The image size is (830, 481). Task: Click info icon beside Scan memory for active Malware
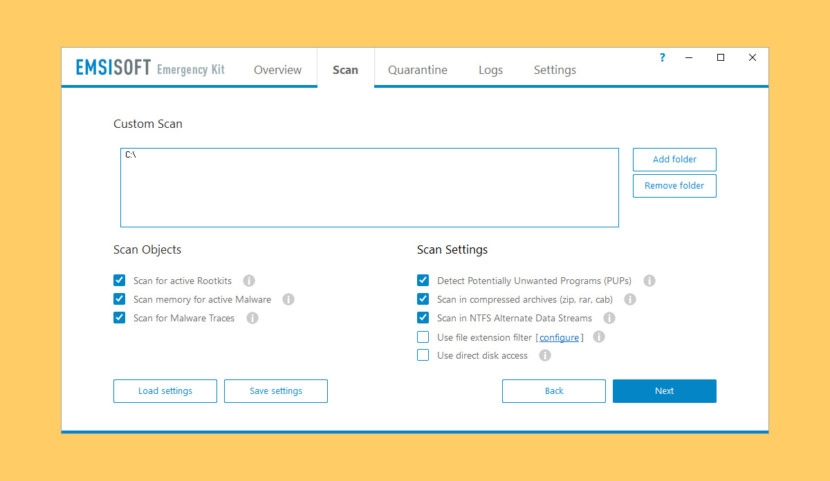[288, 299]
